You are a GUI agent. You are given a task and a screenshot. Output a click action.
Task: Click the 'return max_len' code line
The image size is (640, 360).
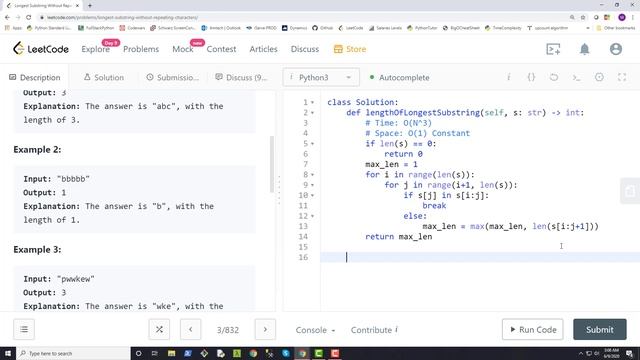point(398,237)
